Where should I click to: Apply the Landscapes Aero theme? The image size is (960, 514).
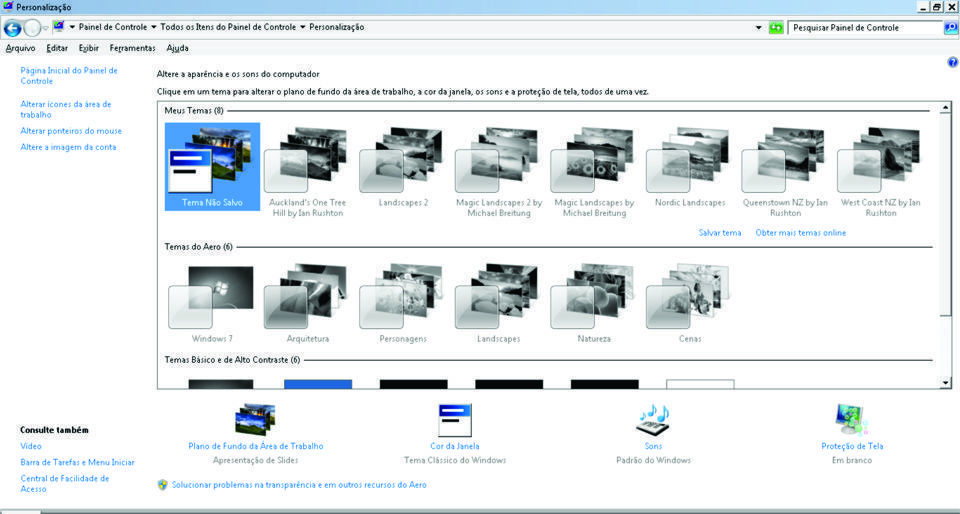coord(499,304)
